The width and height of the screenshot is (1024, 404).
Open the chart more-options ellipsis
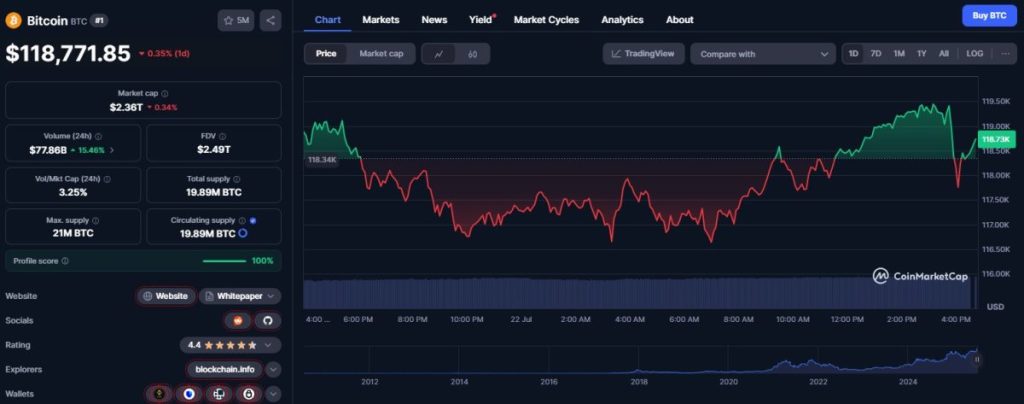click(1004, 54)
